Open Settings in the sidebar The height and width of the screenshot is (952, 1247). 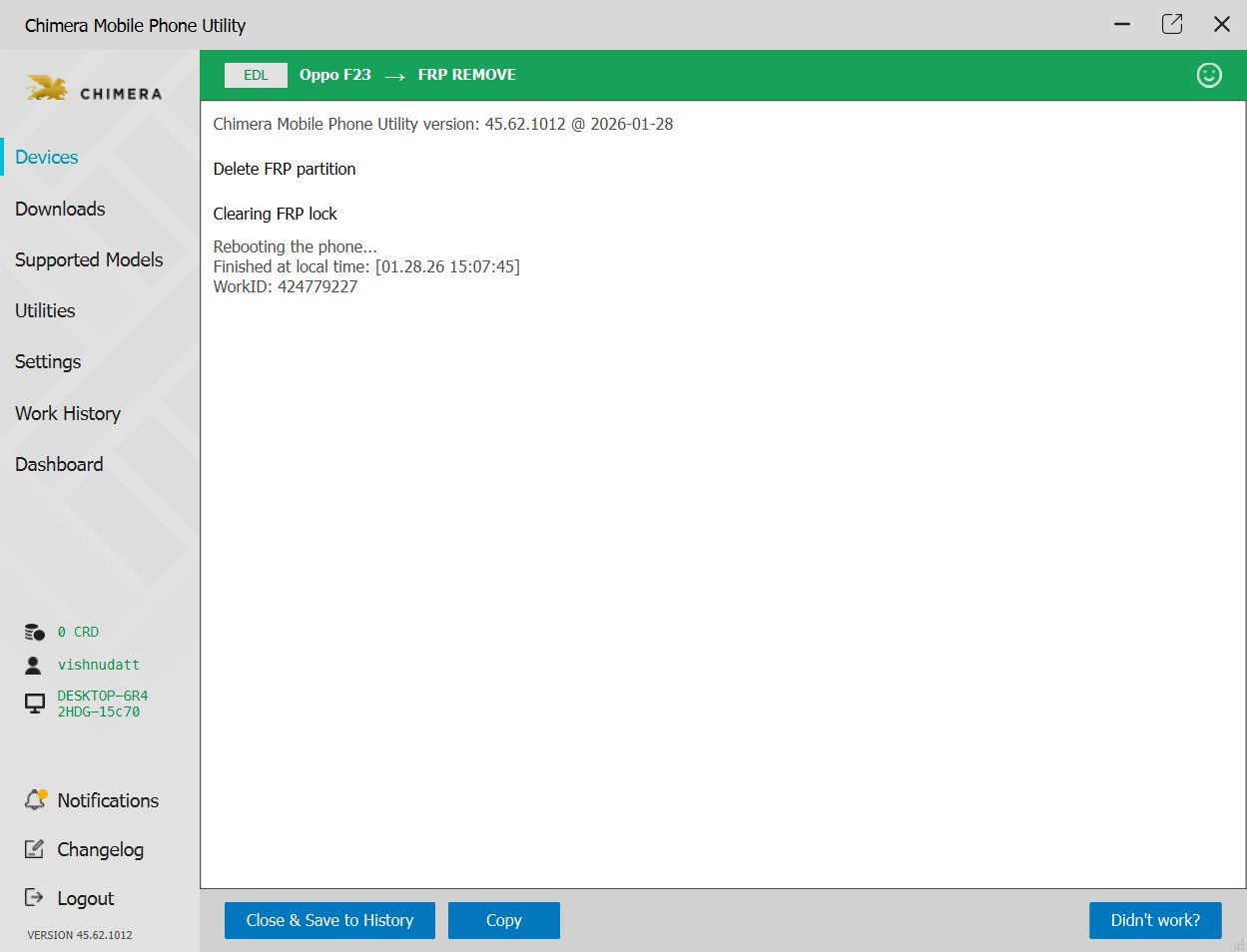click(x=48, y=361)
